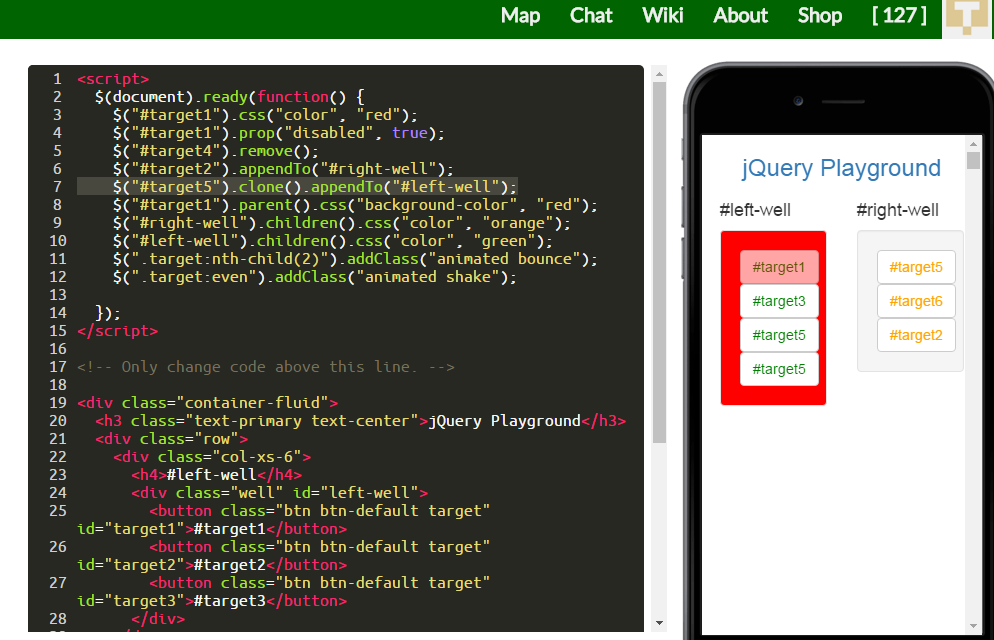
Task: Click the code editor scrollbar up arrow
Action: (659, 74)
